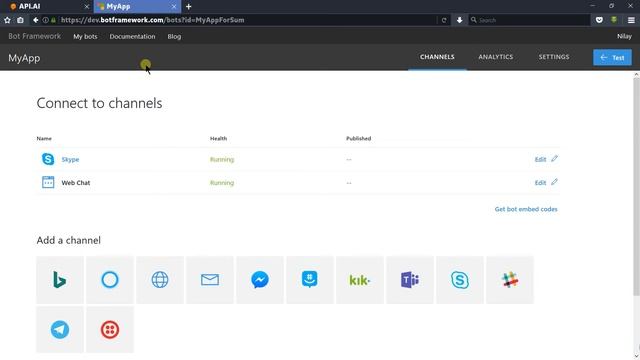The width and height of the screenshot is (640, 360).
Task: Open the Skype channel link
Action: (70, 159)
